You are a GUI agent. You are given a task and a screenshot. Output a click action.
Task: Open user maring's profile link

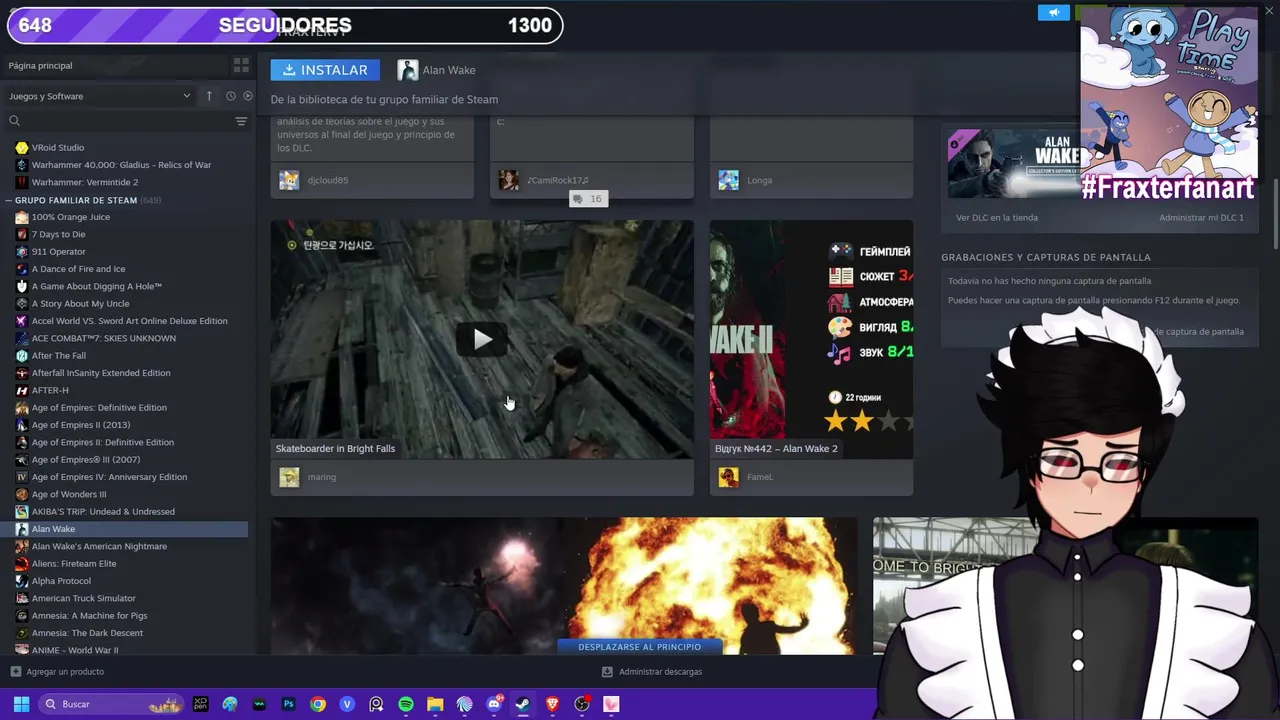tap(321, 477)
